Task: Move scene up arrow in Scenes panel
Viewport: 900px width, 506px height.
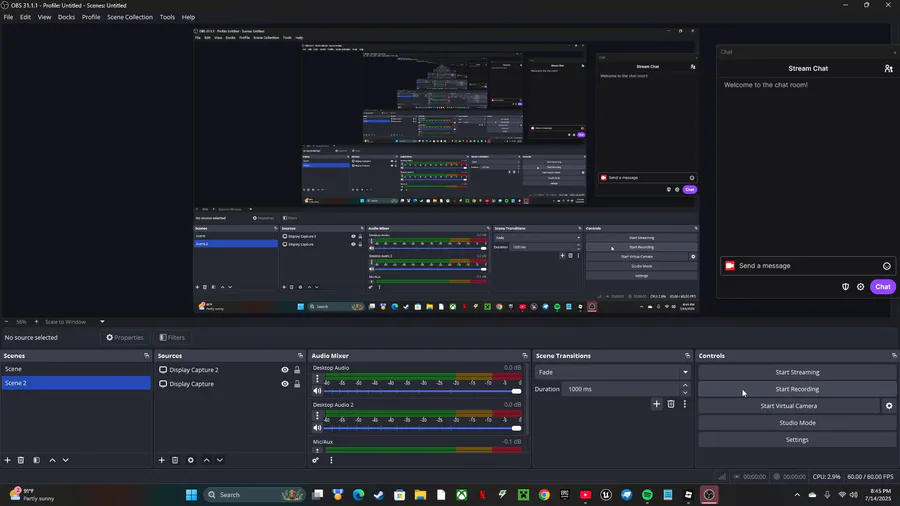Action: pyautogui.click(x=52, y=460)
